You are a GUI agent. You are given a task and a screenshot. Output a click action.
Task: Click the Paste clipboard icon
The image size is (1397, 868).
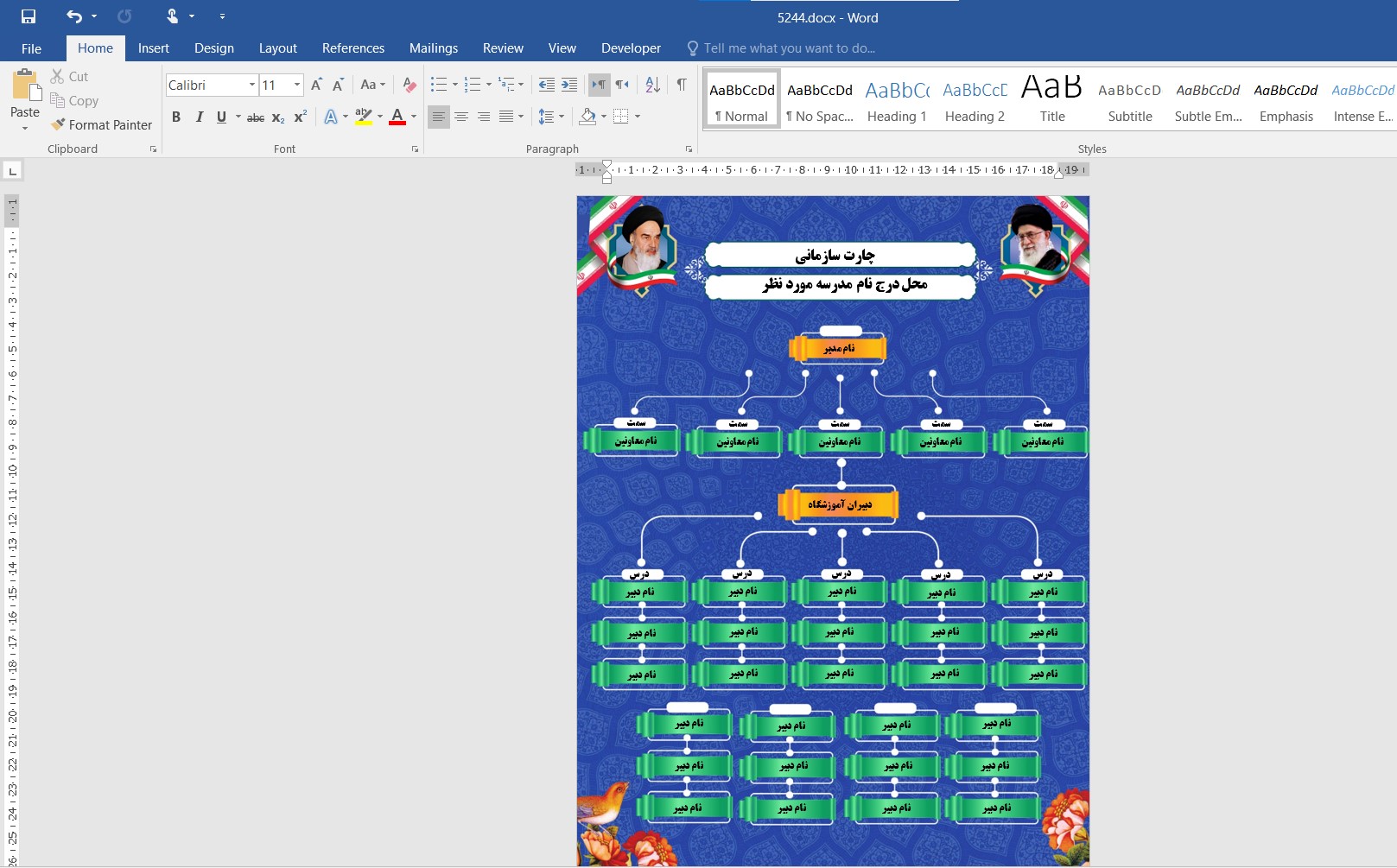point(25,86)
